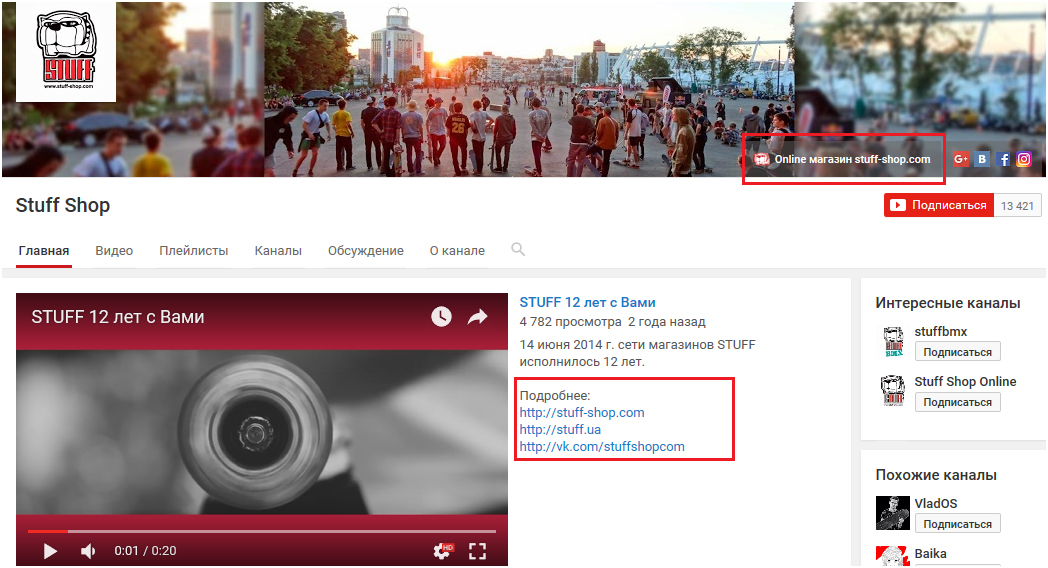This screenshot has width=1048, height=568.
Task: Enter fullscreen mode on the video player
Action: pos(477,551)
